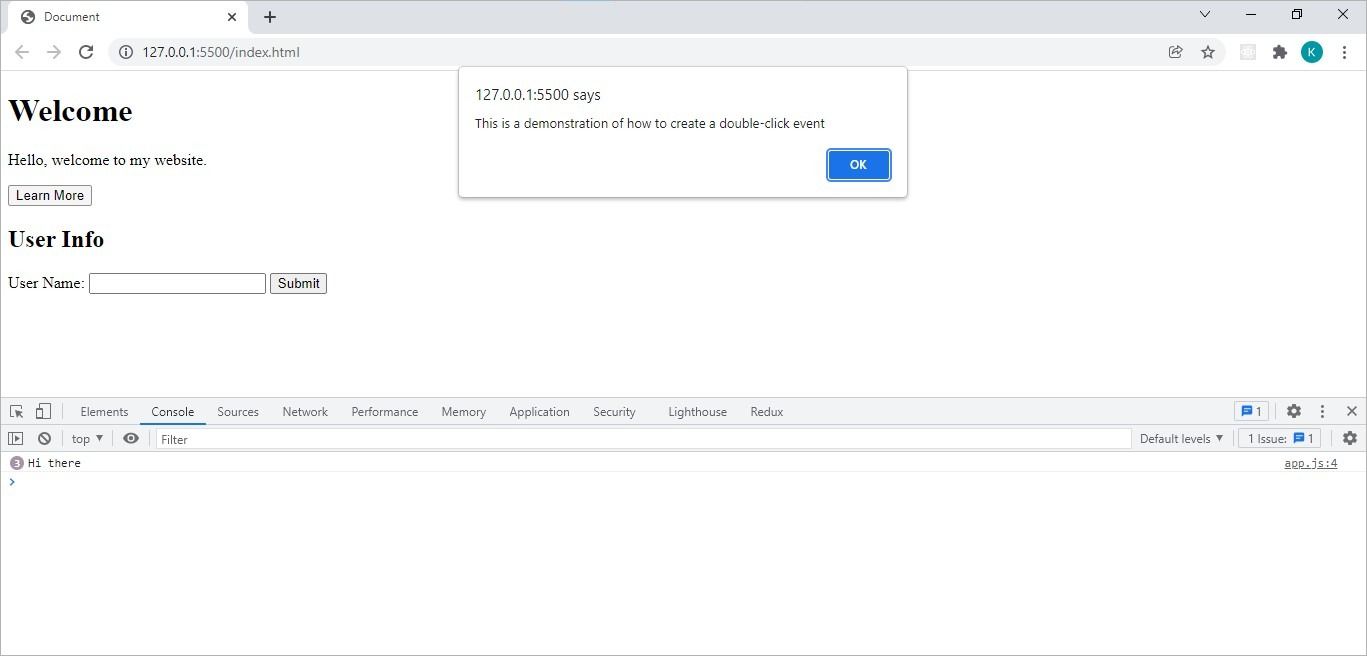Close the Document tab
Image resolution: width=1367 pixels, height=656 pixels.
tap(232, 17)
